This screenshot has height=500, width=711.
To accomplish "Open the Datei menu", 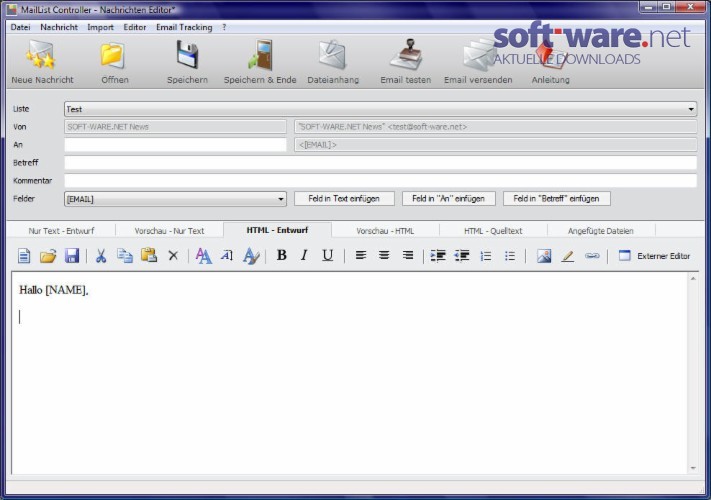I will click(20, 27).
